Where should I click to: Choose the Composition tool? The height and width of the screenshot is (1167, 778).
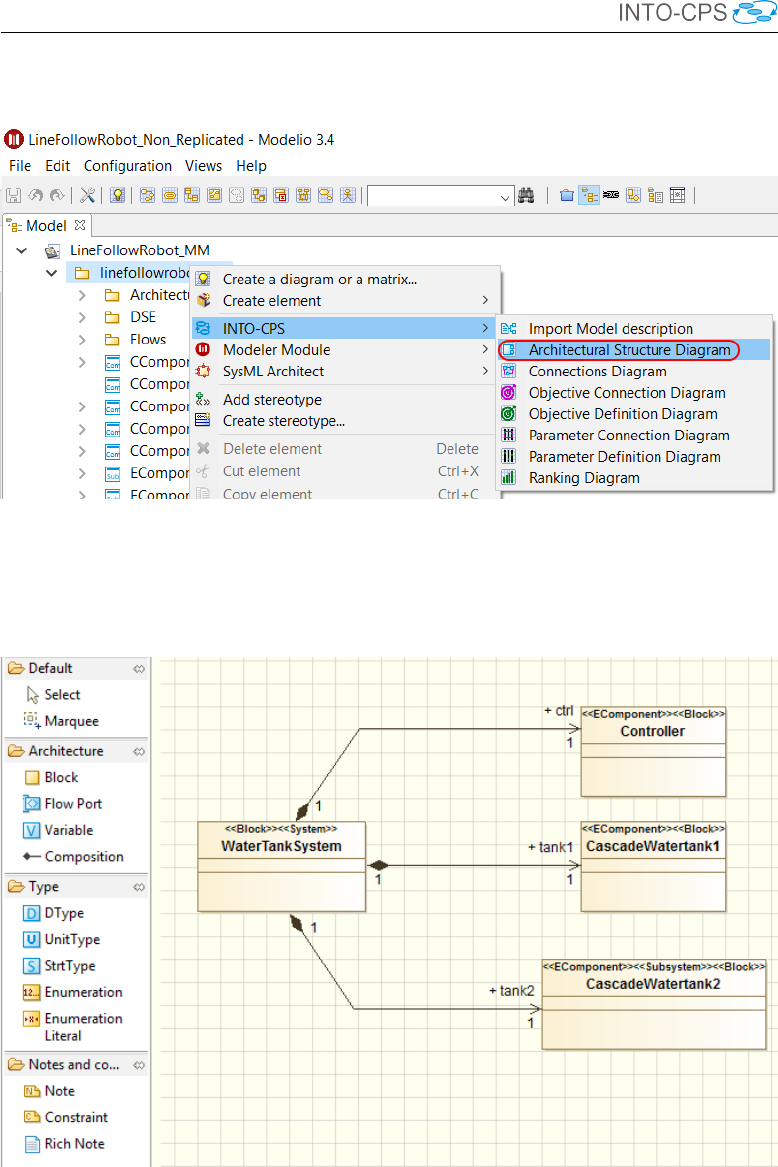click(x=83, y=857)
